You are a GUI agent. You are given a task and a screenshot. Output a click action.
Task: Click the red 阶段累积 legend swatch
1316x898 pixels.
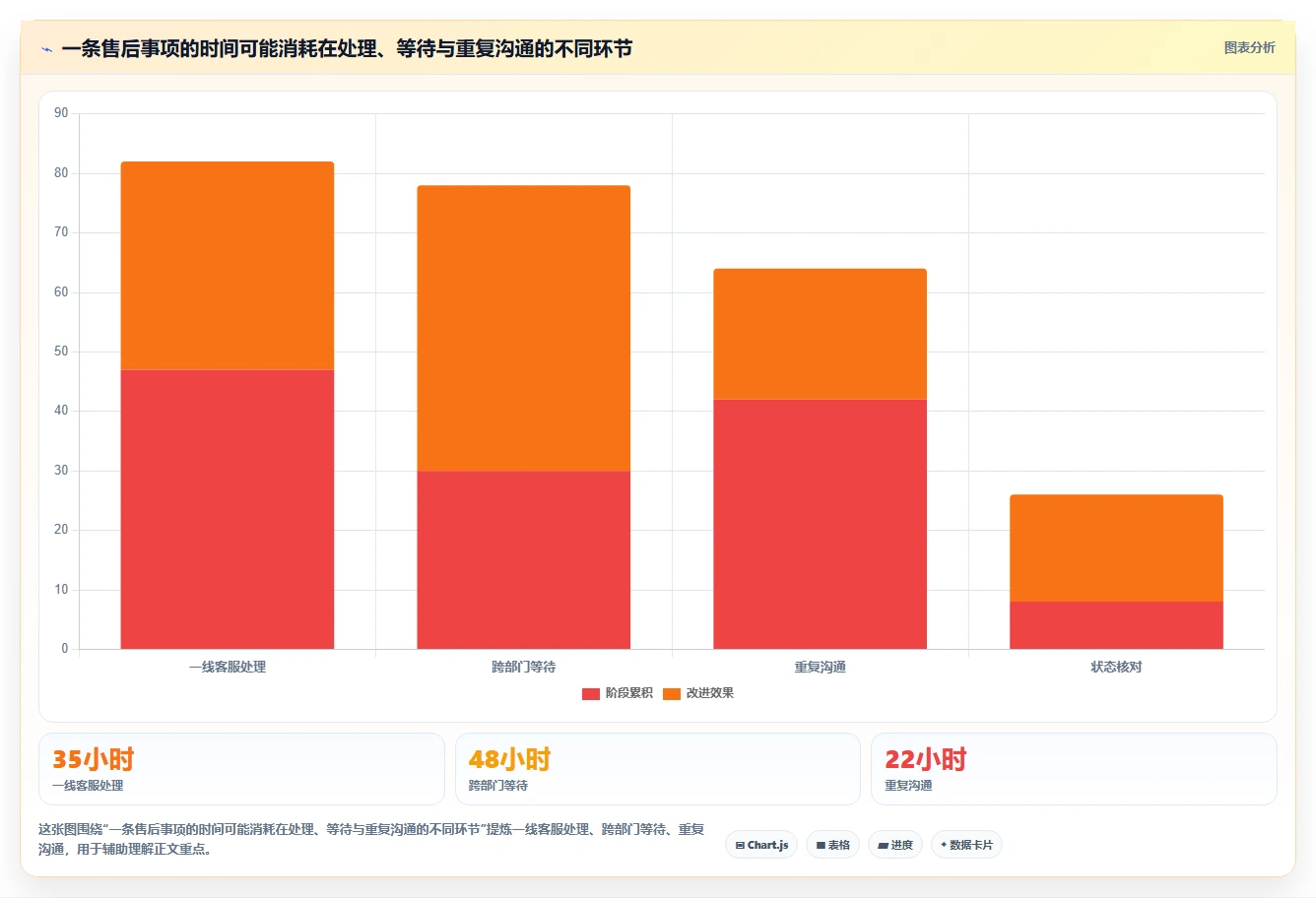coord(591,693)
